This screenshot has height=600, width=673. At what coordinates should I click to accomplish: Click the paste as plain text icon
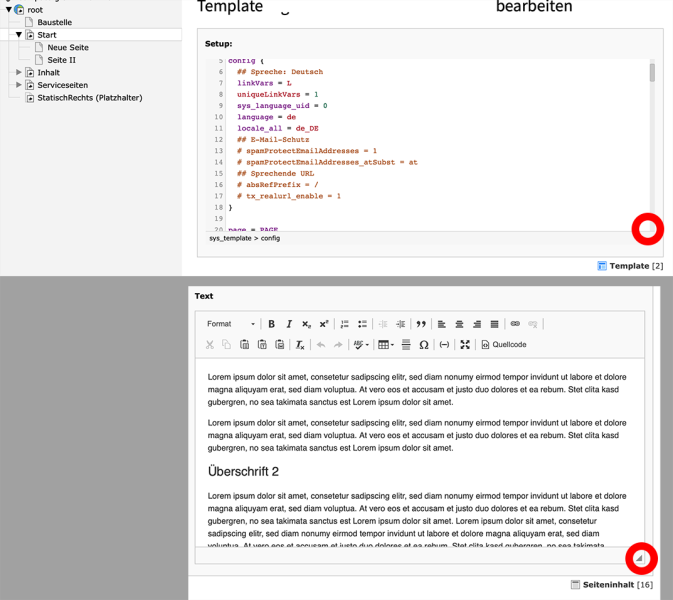[262, 345]
